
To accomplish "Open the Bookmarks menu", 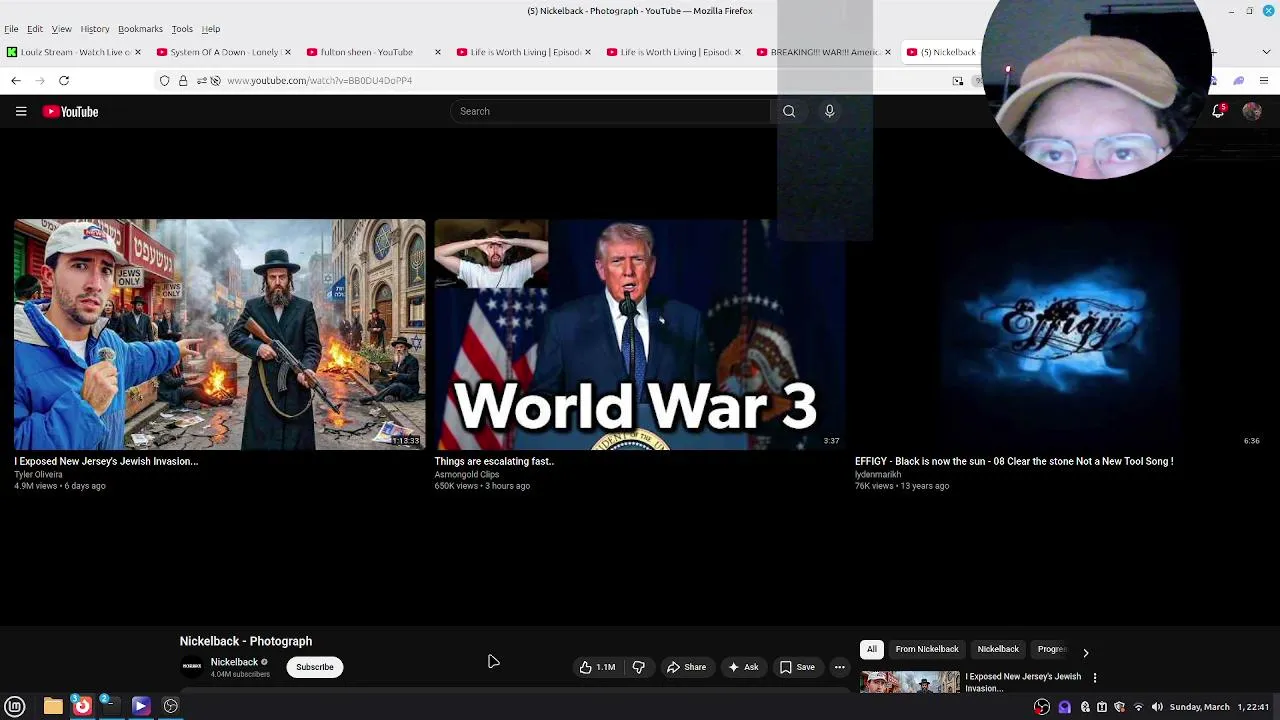I will (x=140, y=29).
